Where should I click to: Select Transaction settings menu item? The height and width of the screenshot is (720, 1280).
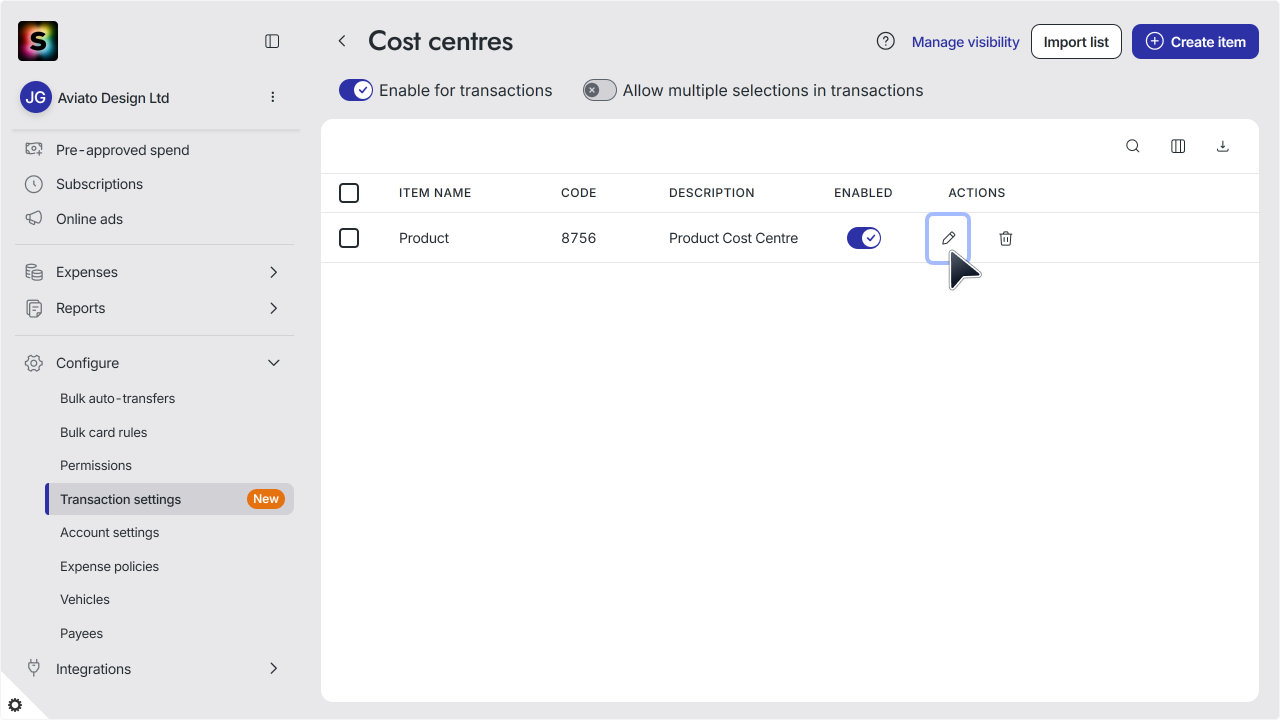[x=170, y=499]
